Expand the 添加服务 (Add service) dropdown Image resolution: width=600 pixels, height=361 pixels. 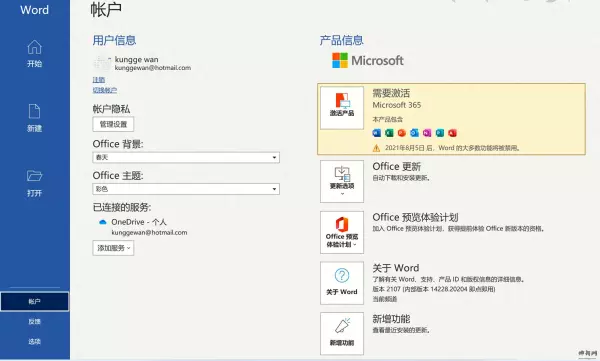pyautogui.click(x=113, y=248)
